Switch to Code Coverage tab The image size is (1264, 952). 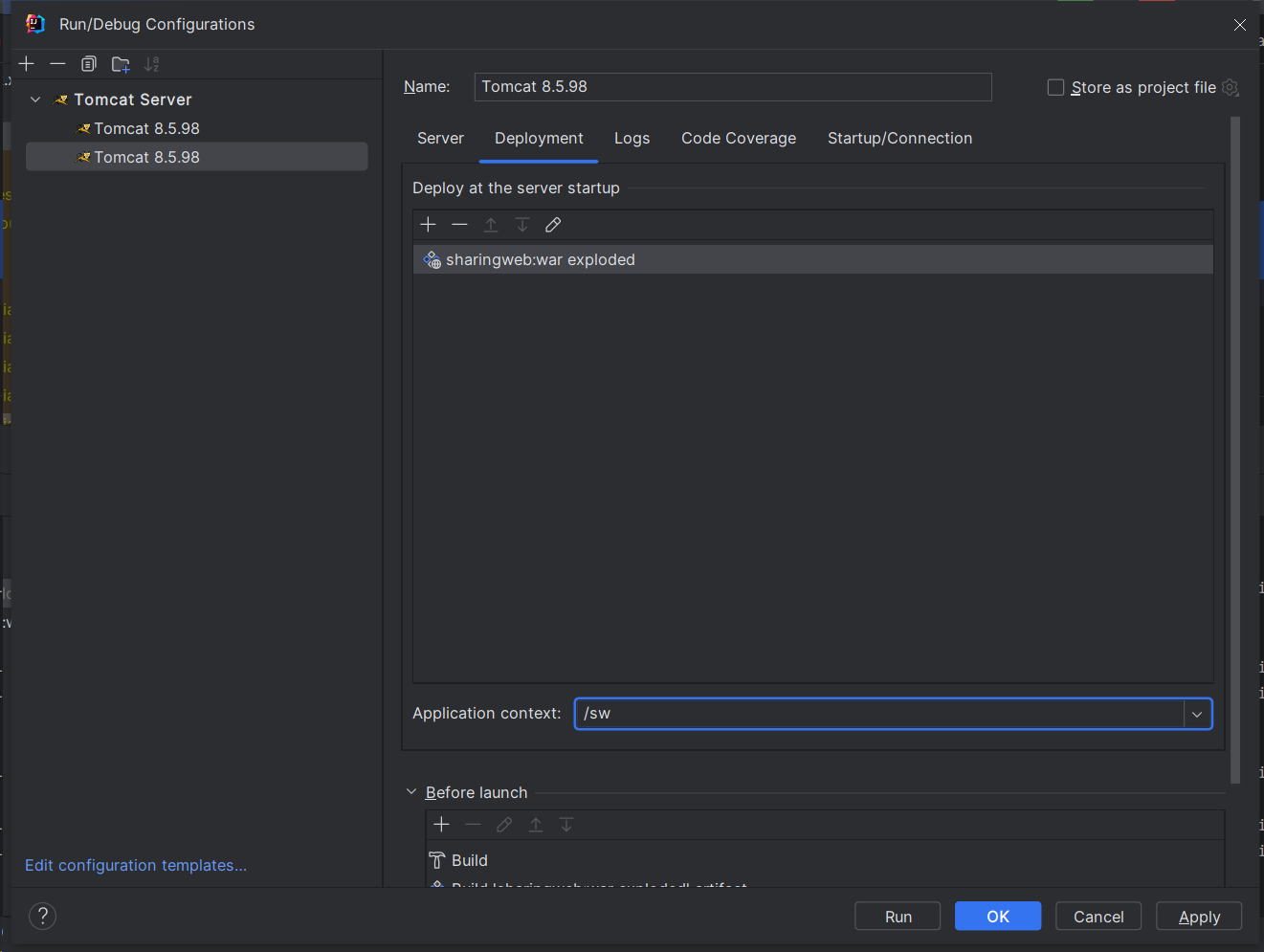[x=739, y=139]
